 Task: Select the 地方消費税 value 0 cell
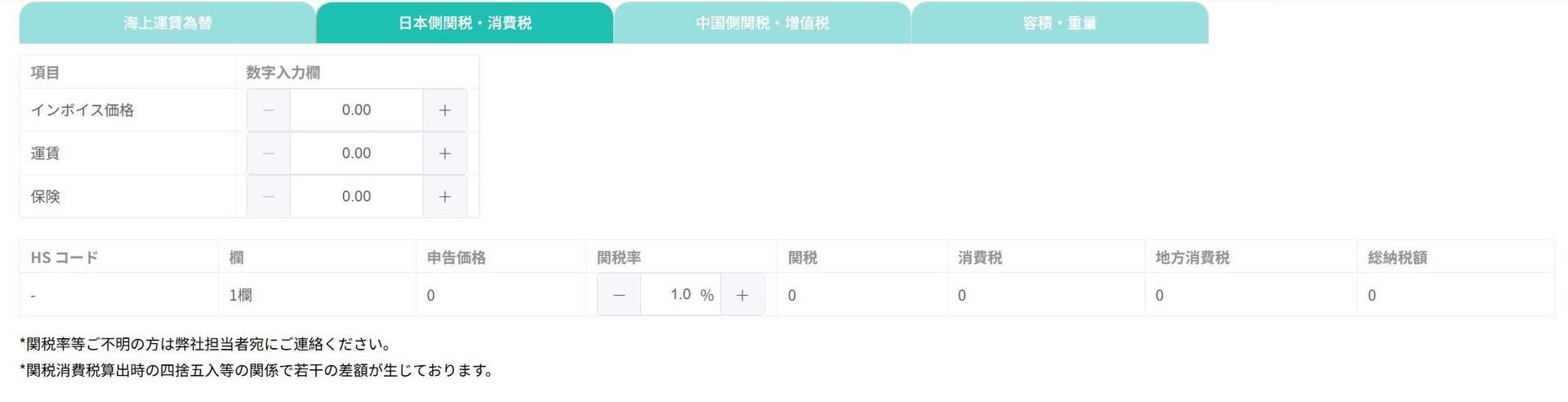(x=1250, y=295)
